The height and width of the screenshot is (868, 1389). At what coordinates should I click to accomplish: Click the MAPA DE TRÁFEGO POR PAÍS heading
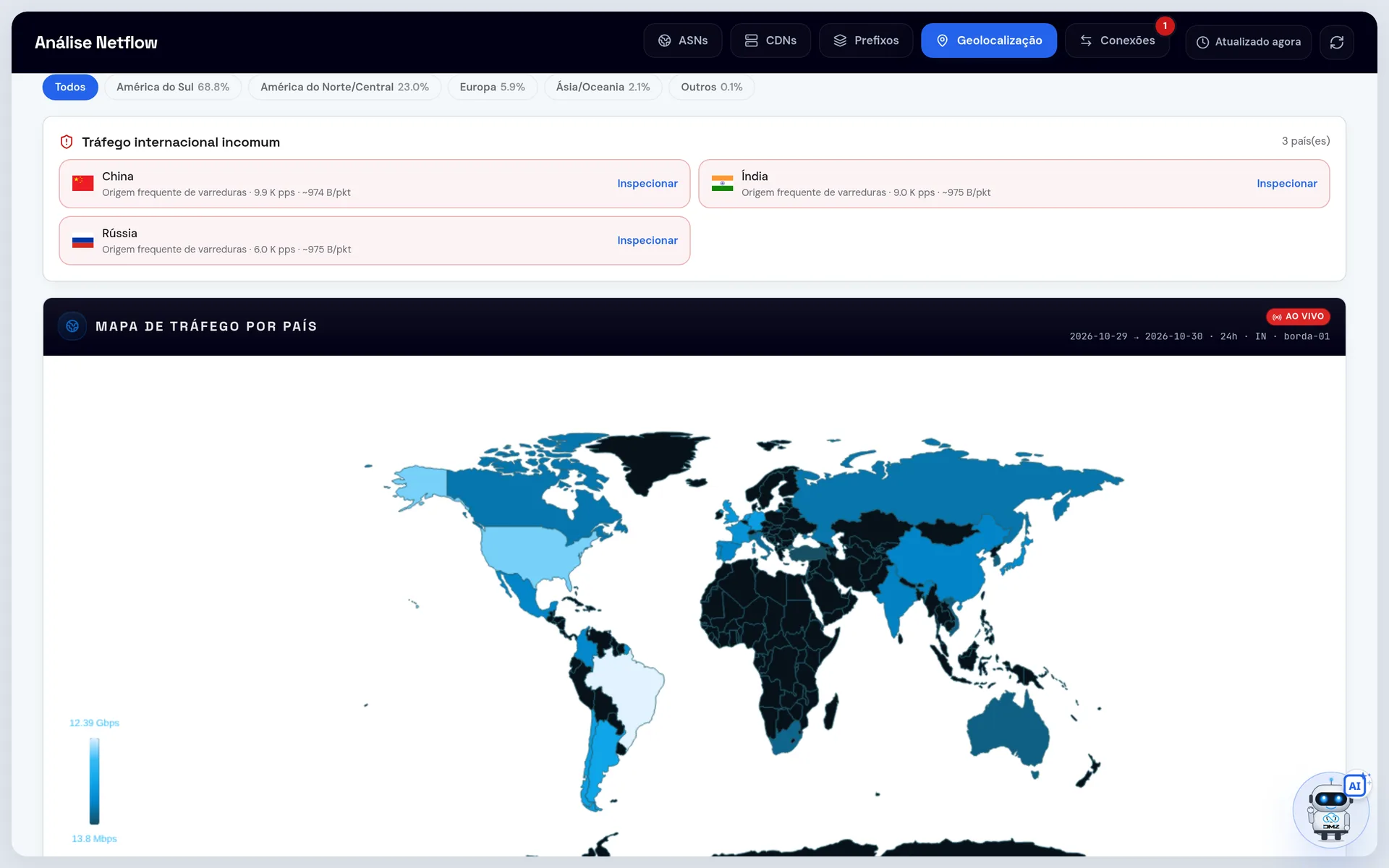(206, 326)
